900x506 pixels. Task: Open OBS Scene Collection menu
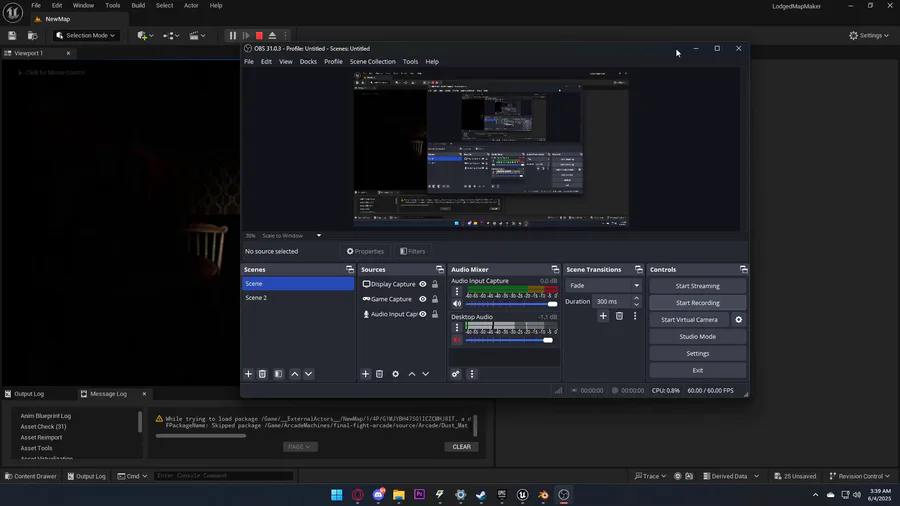(373, 61)
